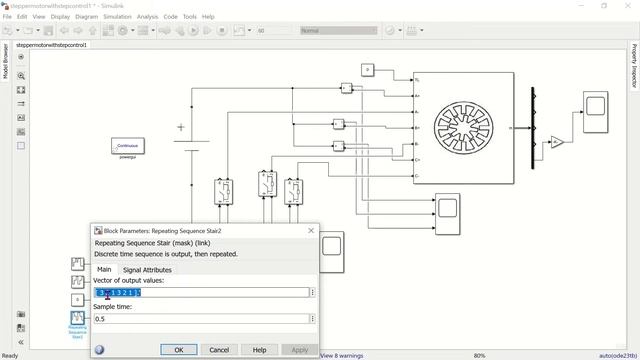The image size is (640, 360).
Task: Click Hide/Show Explorer Bar icon
Action: [21, 57]
